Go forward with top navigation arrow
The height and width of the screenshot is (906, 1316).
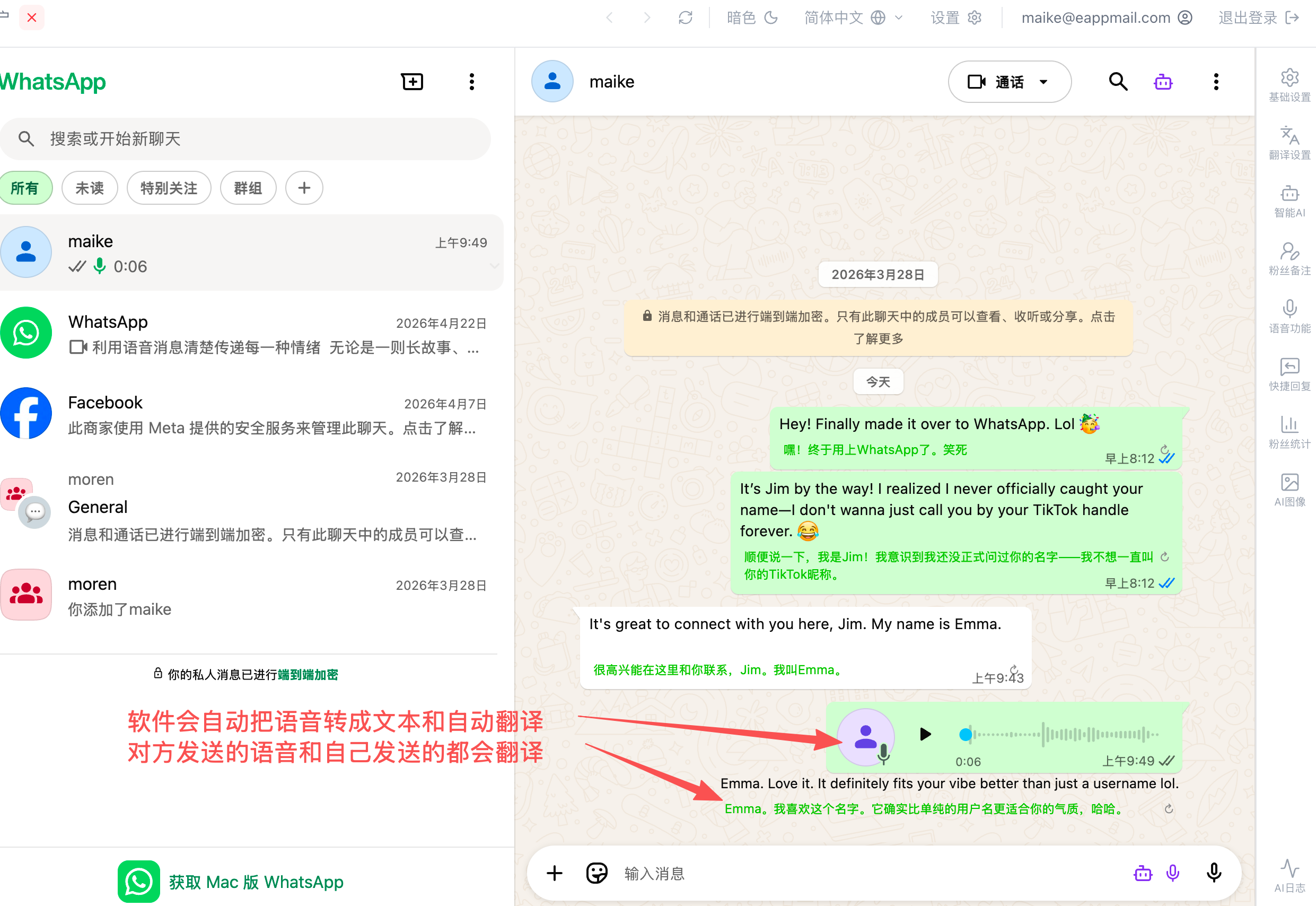[647, 18]
